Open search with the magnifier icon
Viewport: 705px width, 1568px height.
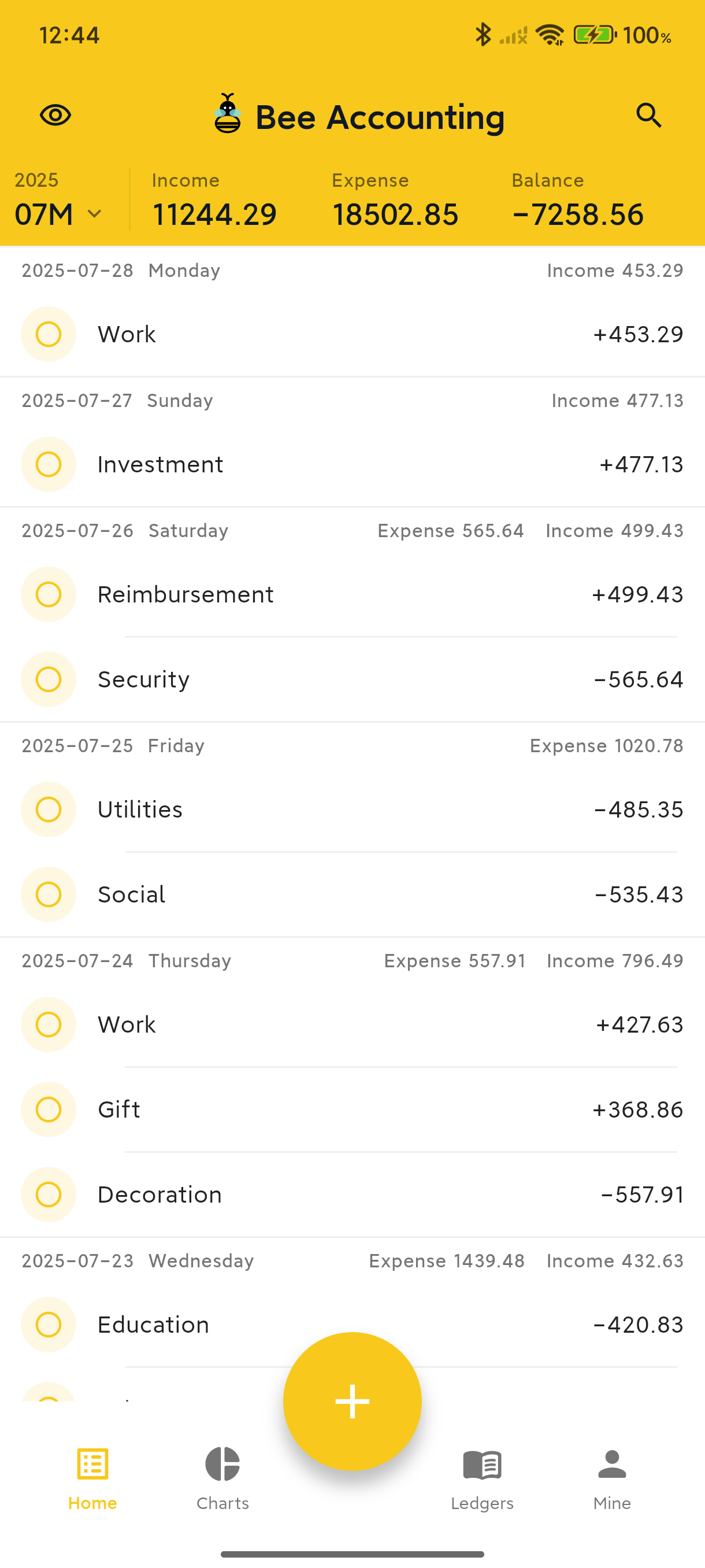point(648,115)
